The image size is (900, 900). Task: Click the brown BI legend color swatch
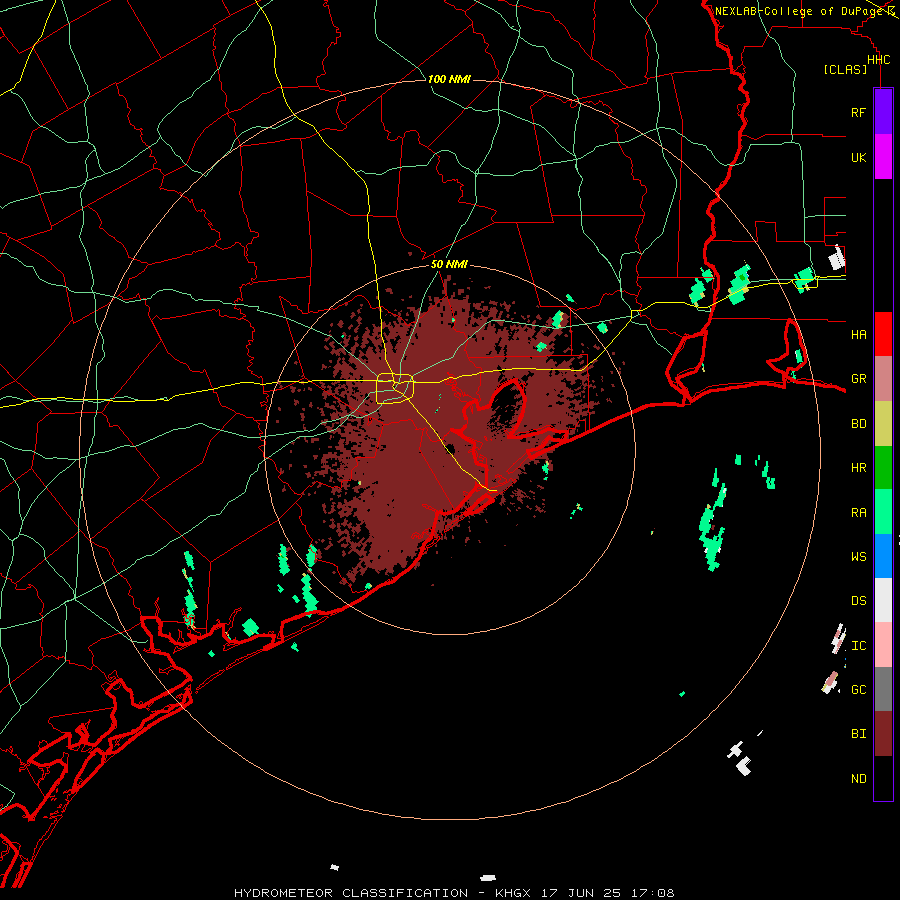(x=883, y=734)
